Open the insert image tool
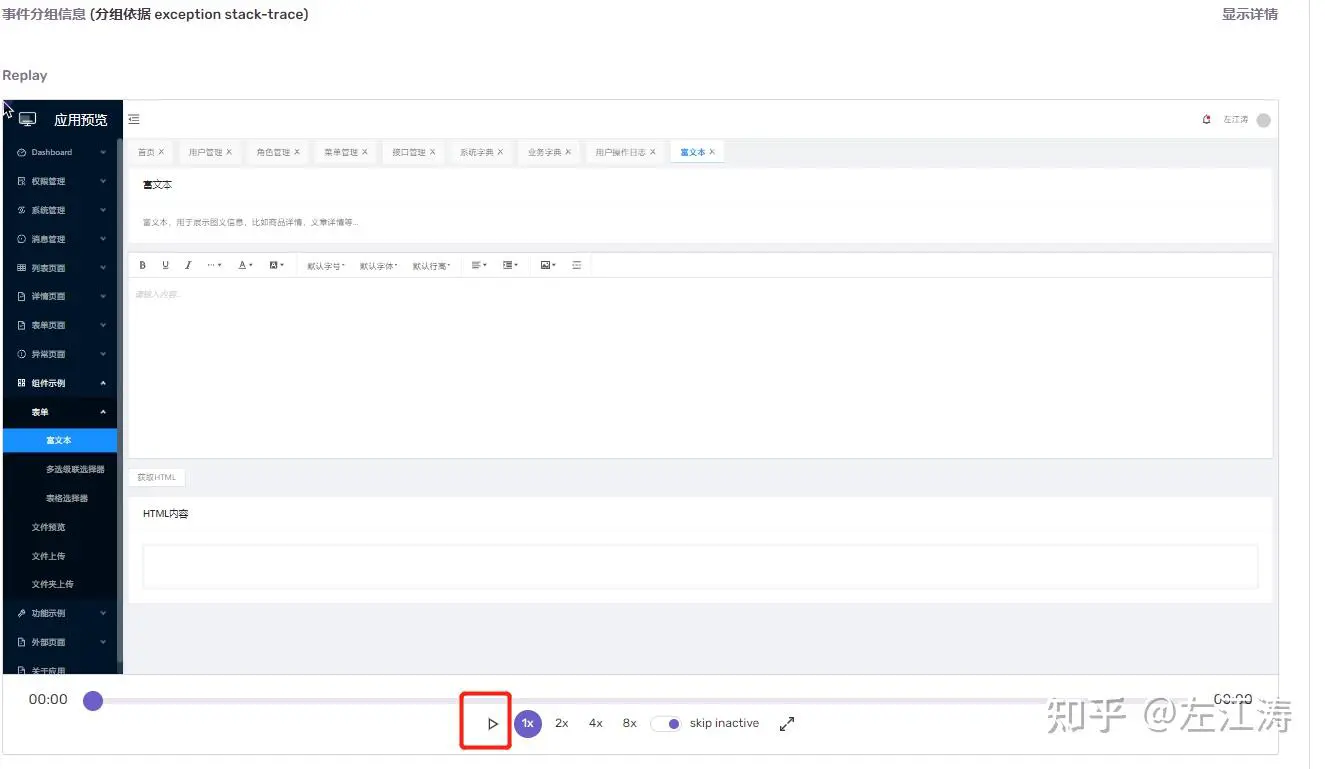 point(547,265)
